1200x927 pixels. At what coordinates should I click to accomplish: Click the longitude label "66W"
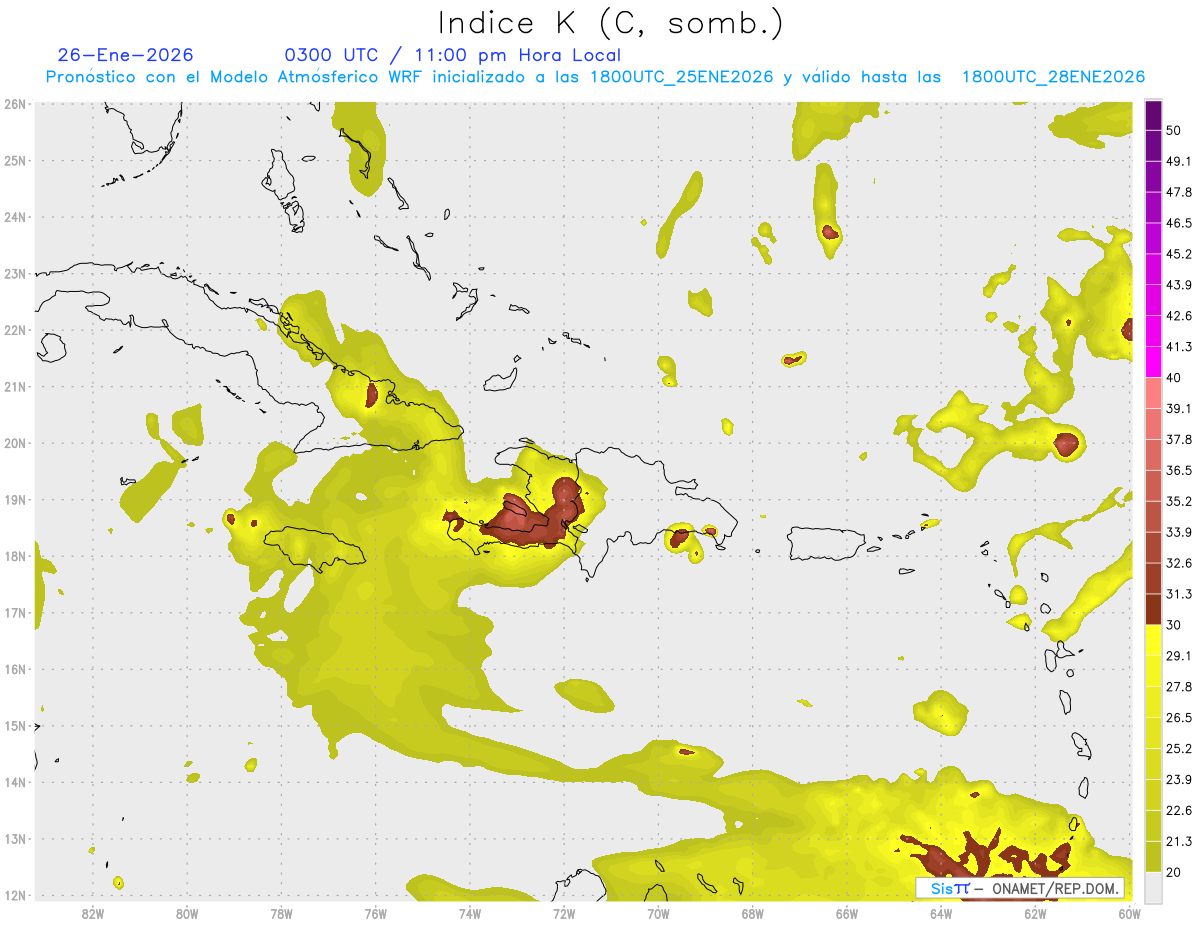click(847, 913)
